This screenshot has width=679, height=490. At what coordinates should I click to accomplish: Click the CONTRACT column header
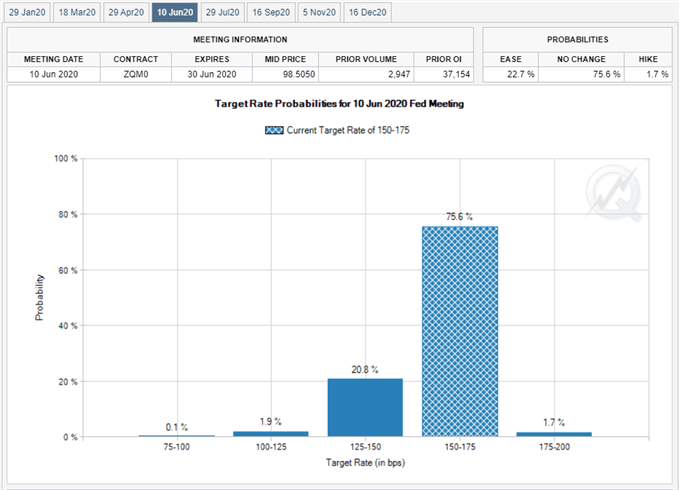[136, 59]
